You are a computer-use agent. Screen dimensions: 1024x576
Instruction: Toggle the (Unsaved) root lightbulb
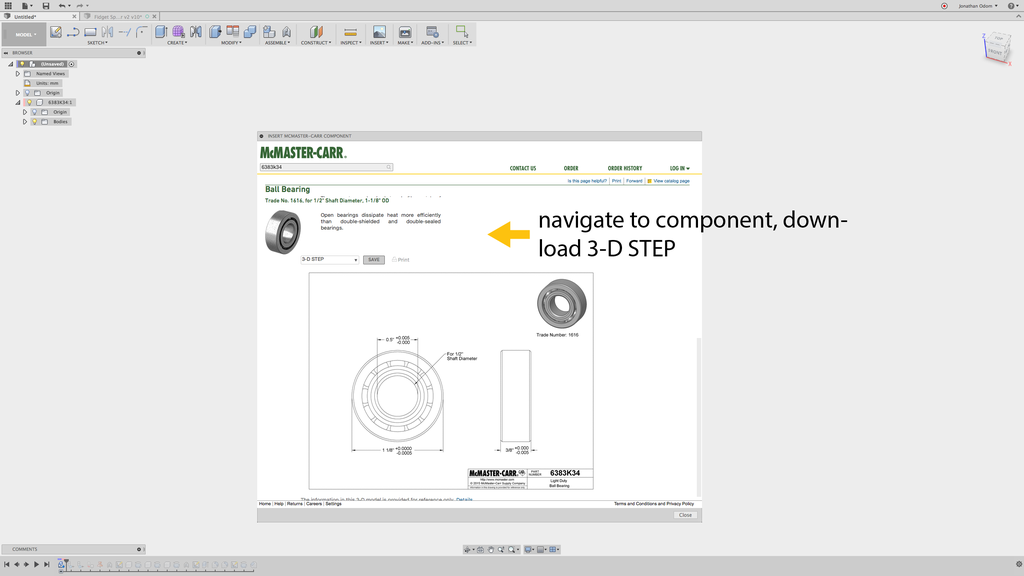[x=22, y=64]
